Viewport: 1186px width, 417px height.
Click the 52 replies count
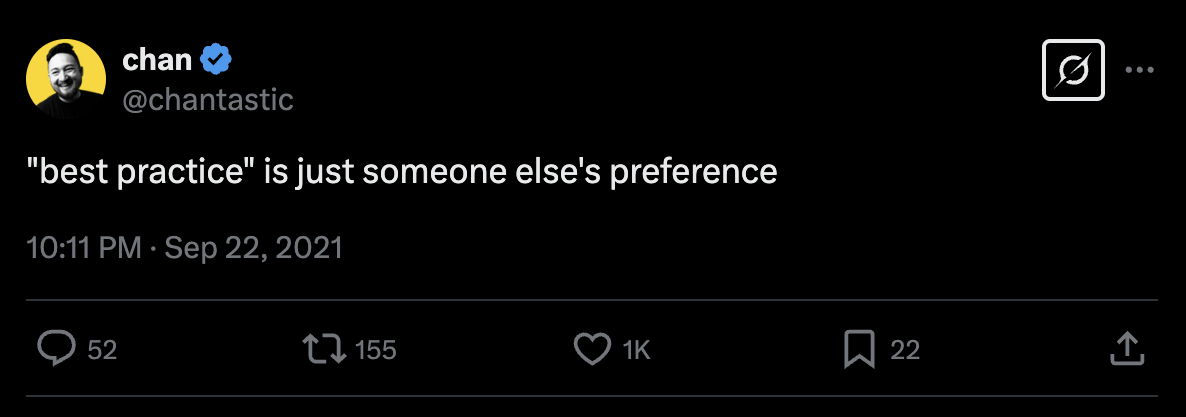pos(102,350)
